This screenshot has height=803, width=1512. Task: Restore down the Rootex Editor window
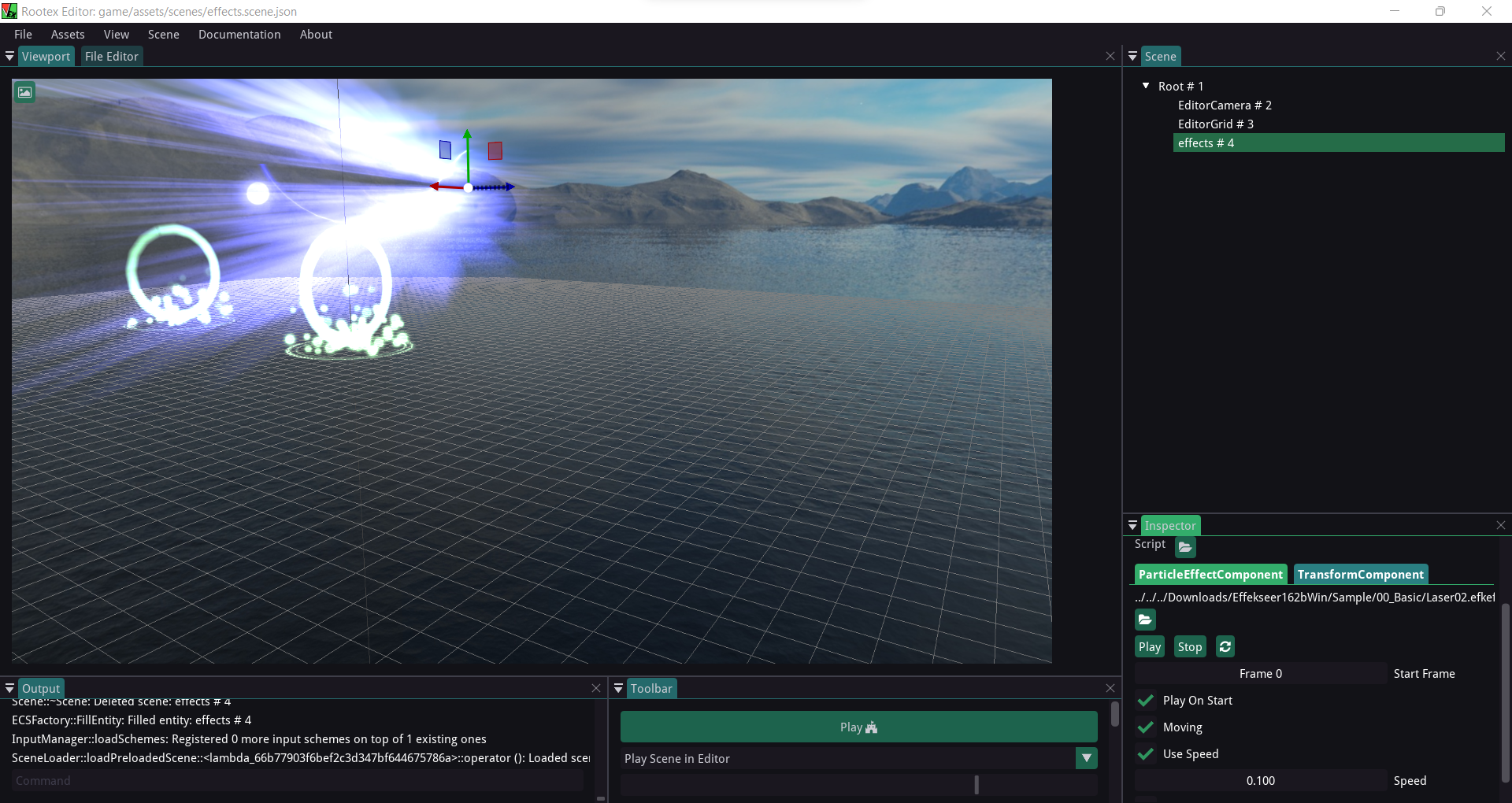coord(1440,11)
